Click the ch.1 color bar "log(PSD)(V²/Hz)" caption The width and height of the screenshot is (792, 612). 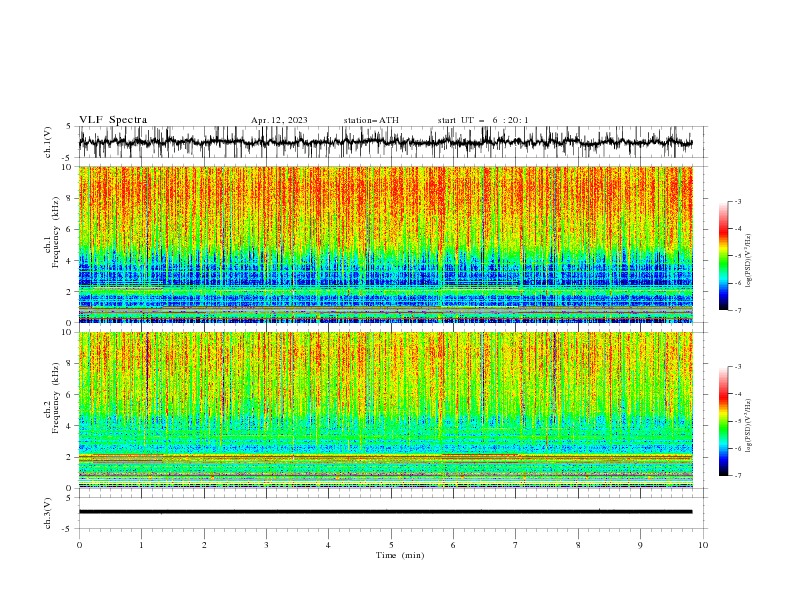748,261
